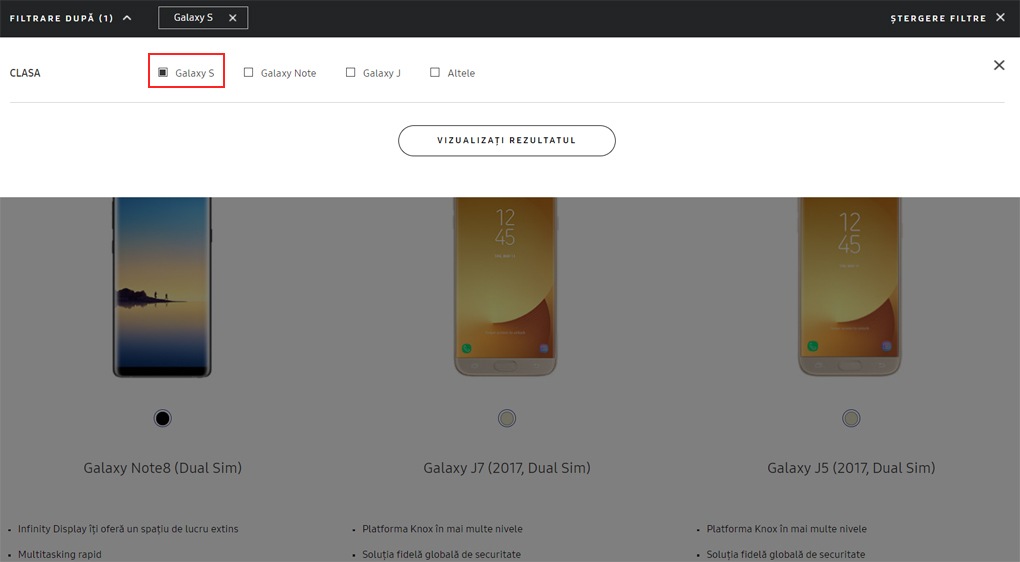Select gold color swatch for Galaxy J7
This screenshot has width=1020, height=562.
point(507,418)
